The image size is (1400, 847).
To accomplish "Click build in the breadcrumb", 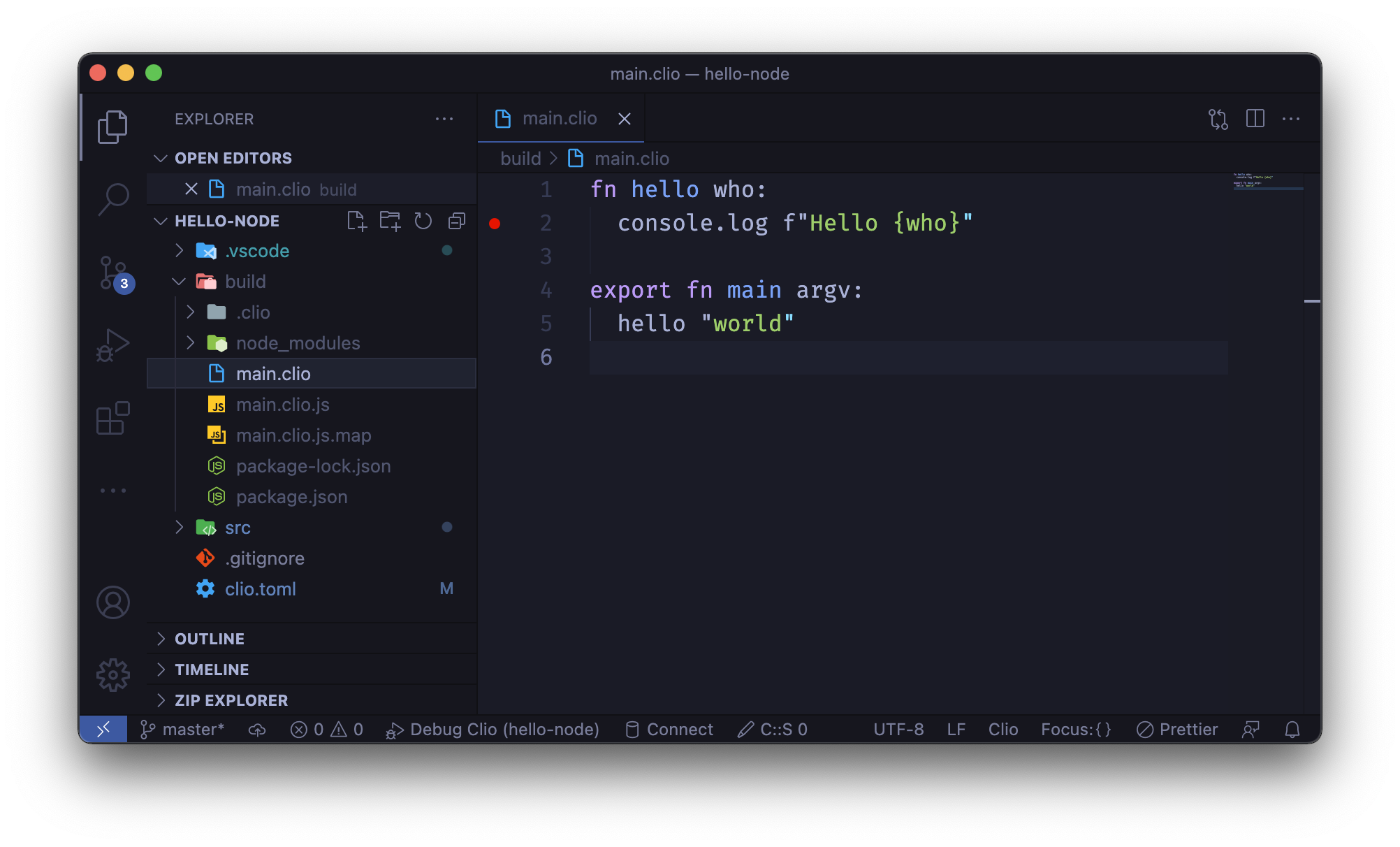I will [x=520, y=159].
